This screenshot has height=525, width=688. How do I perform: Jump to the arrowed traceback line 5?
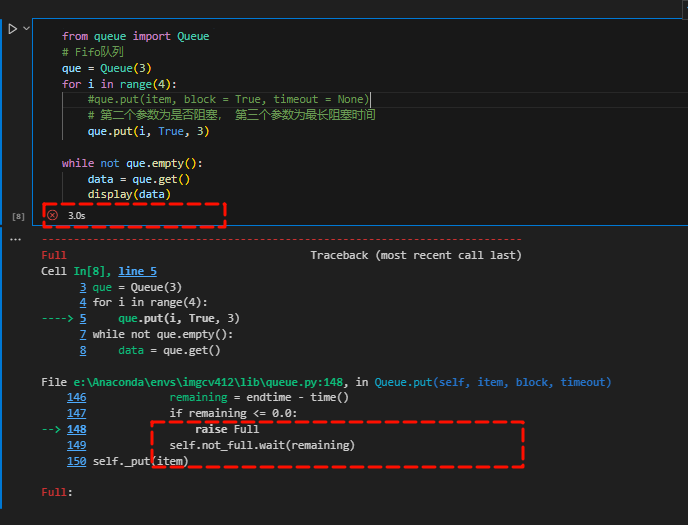[x=83, y=318]
